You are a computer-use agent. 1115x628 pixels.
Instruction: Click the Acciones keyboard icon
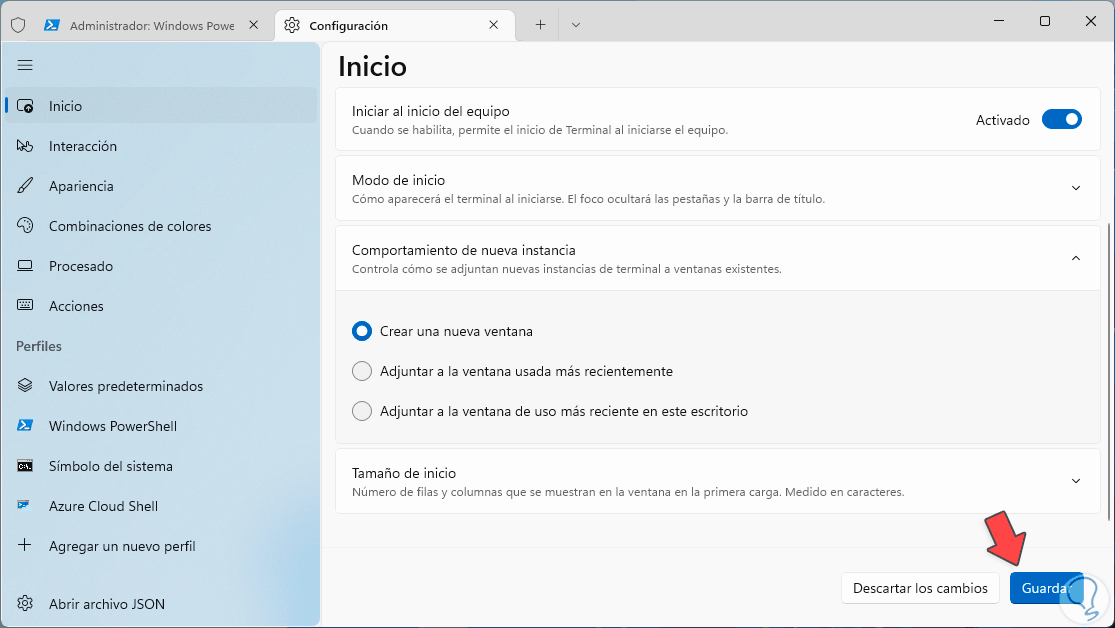25,306
